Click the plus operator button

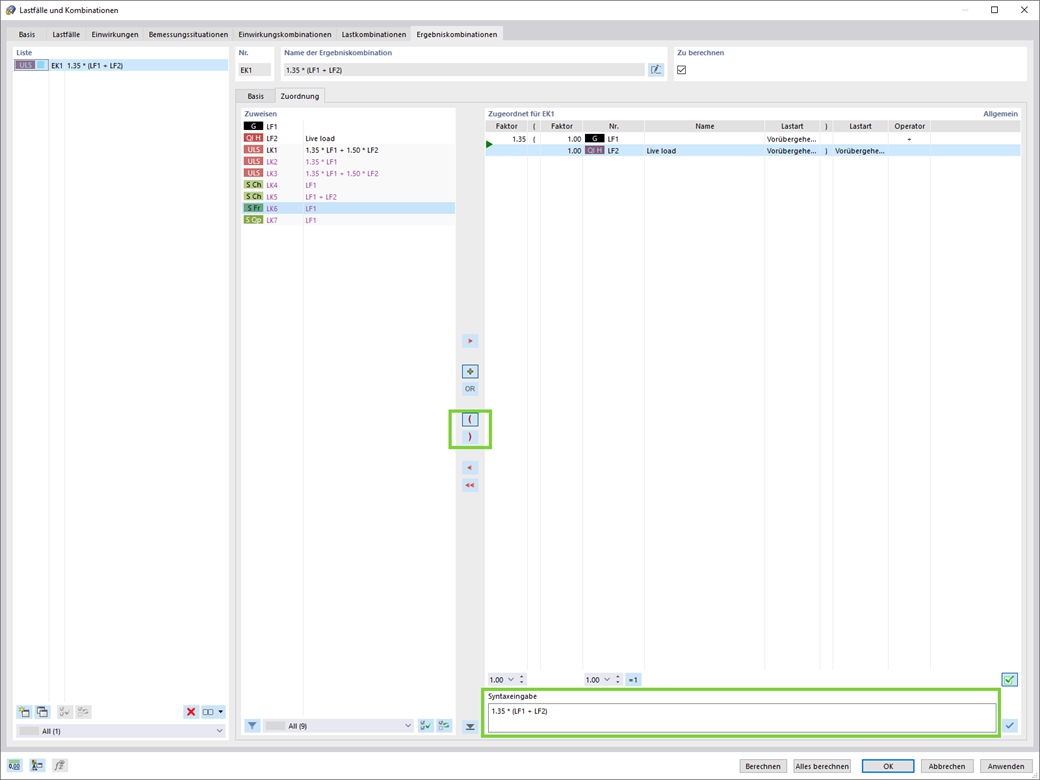pos(470,371)
